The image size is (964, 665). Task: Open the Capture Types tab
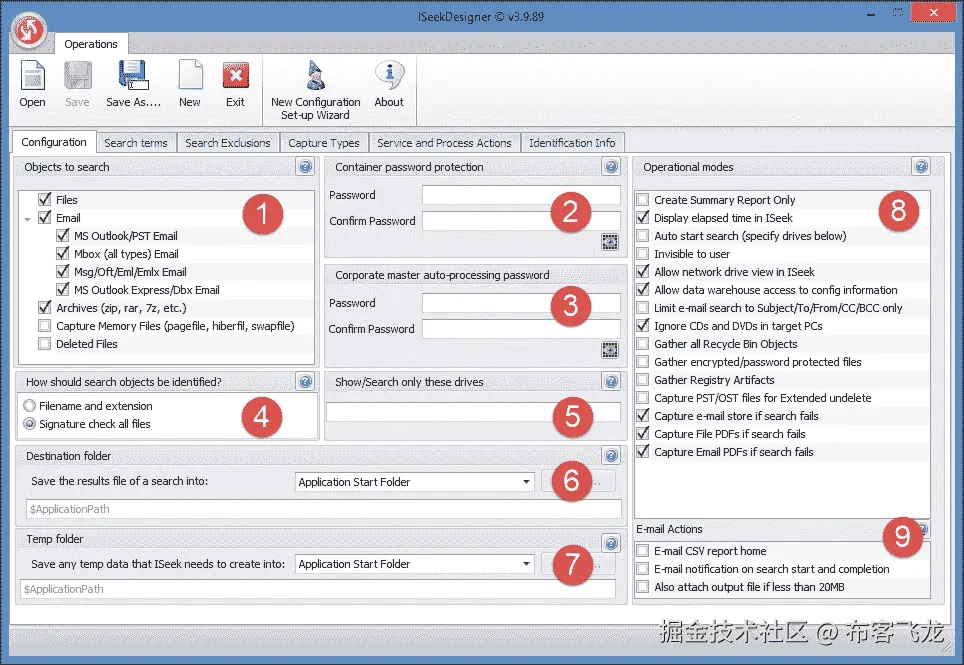324,143
